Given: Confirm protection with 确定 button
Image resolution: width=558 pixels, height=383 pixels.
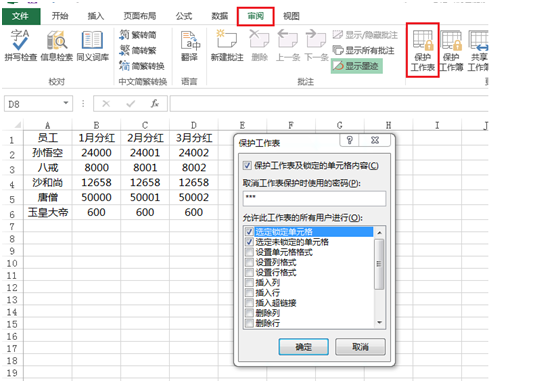Looking at the screenshot, I should coord(304,347).
